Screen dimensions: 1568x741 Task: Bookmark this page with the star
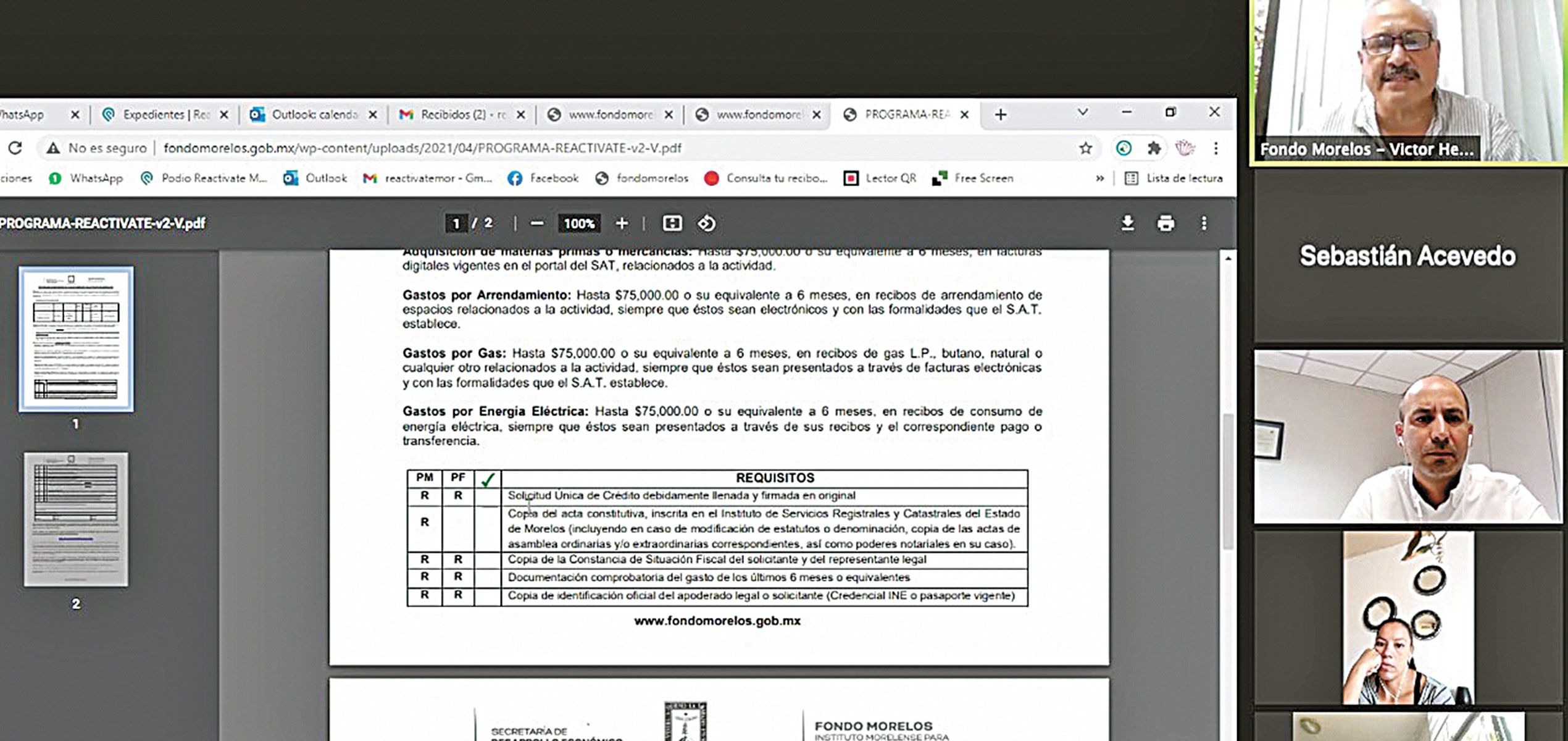click(1085, 148)
